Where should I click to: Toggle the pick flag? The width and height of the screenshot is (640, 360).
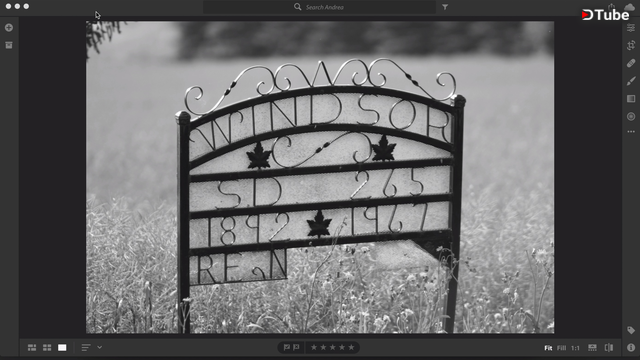(x=287, y=347)
